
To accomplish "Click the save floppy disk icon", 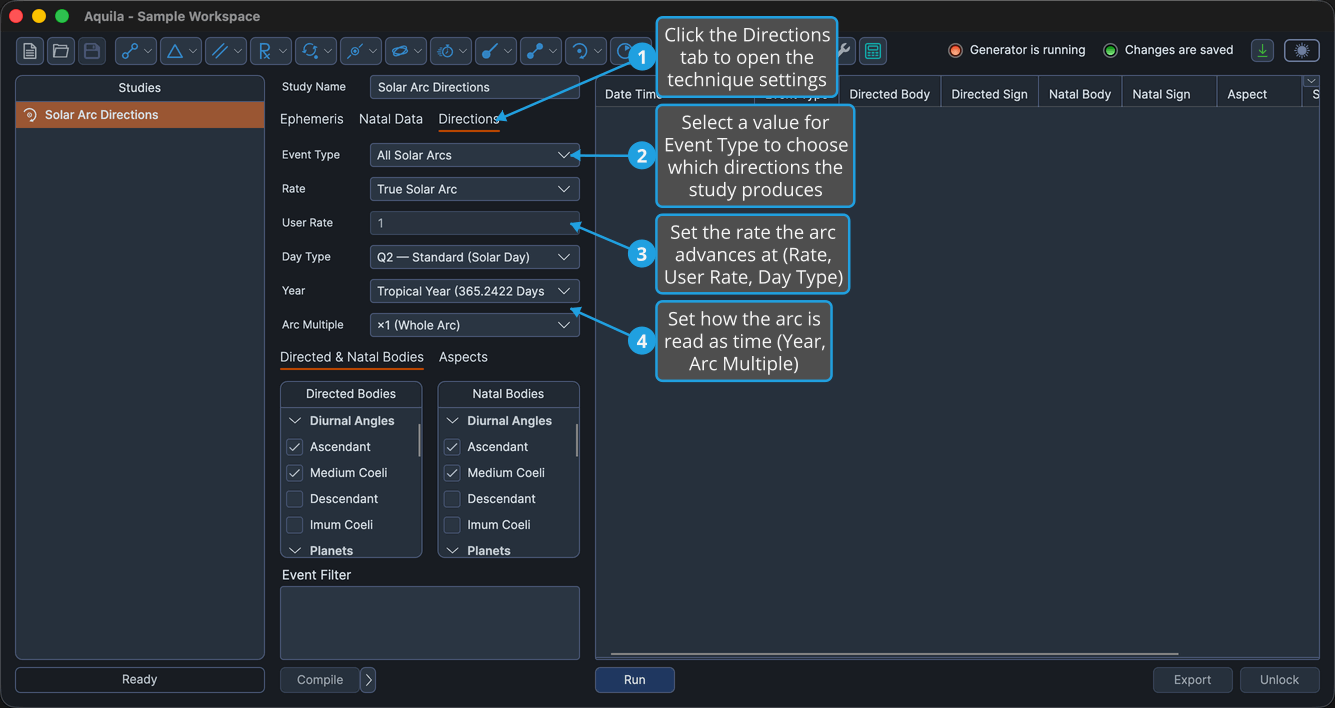I will pyautogui.click(x=92, y=51).
